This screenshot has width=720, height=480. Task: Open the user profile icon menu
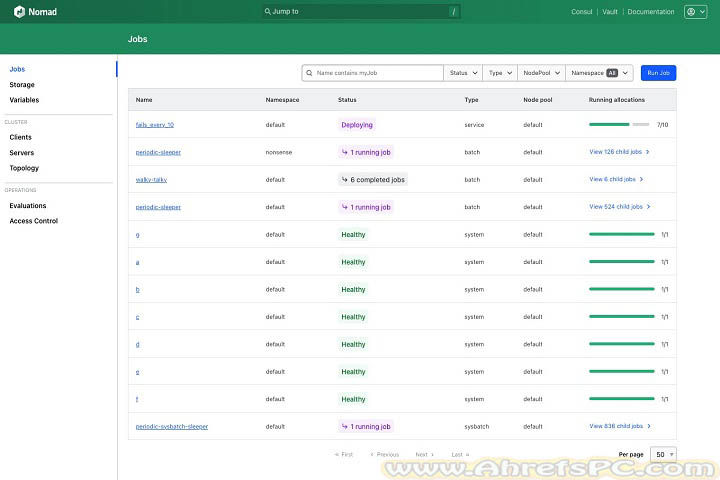pos(695,11)
